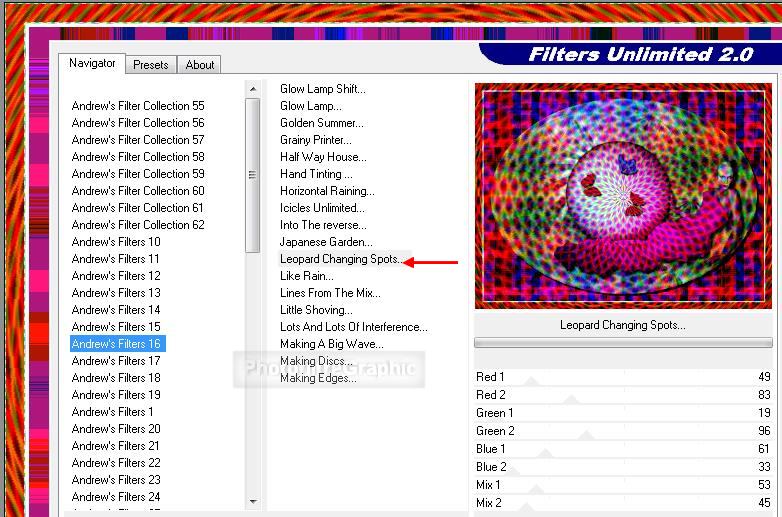The image size is (782, 517).
Task: Click the filter preview image
Action: pos(623,195)
